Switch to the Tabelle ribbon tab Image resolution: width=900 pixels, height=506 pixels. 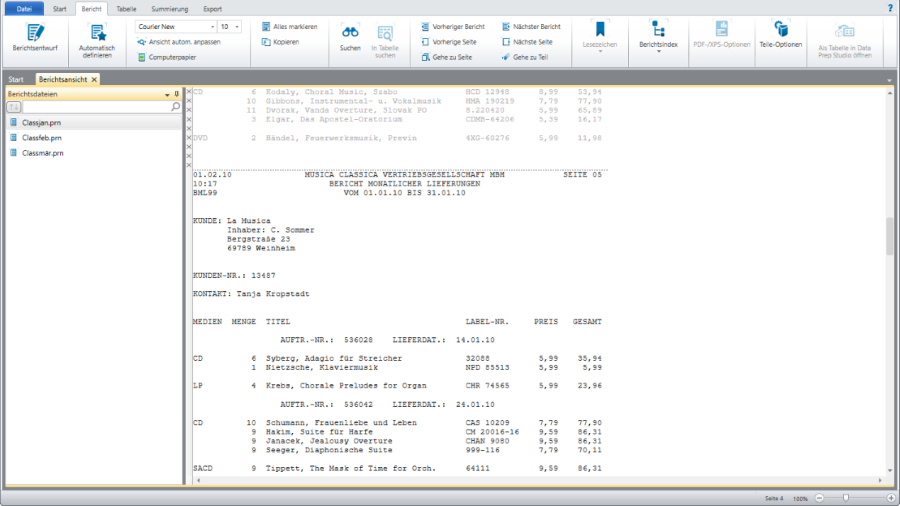tap(126, 8)
